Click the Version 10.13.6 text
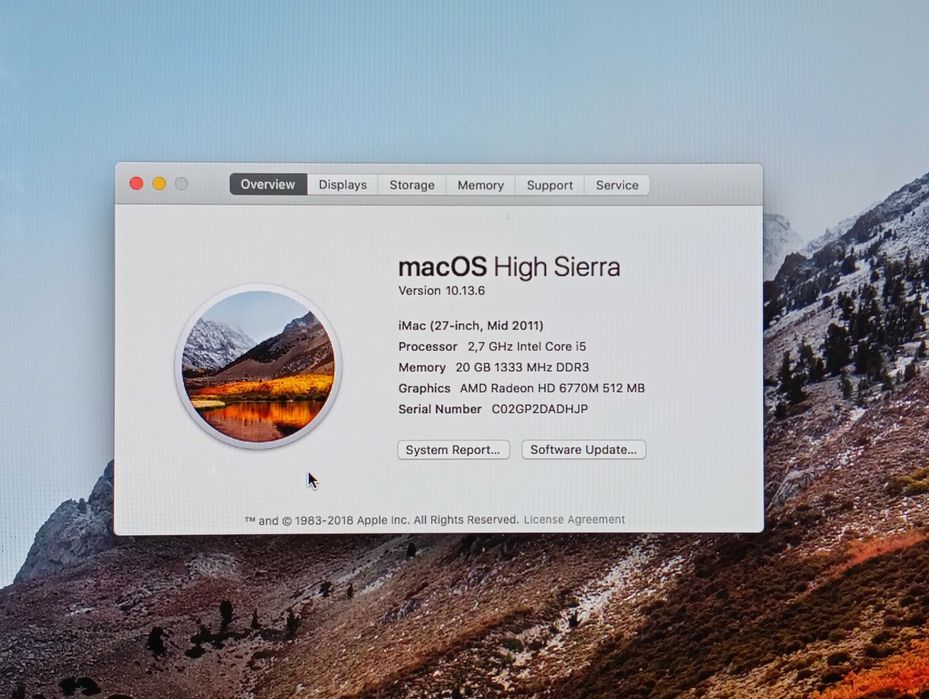The image size is (929, 699). [441, 290]
